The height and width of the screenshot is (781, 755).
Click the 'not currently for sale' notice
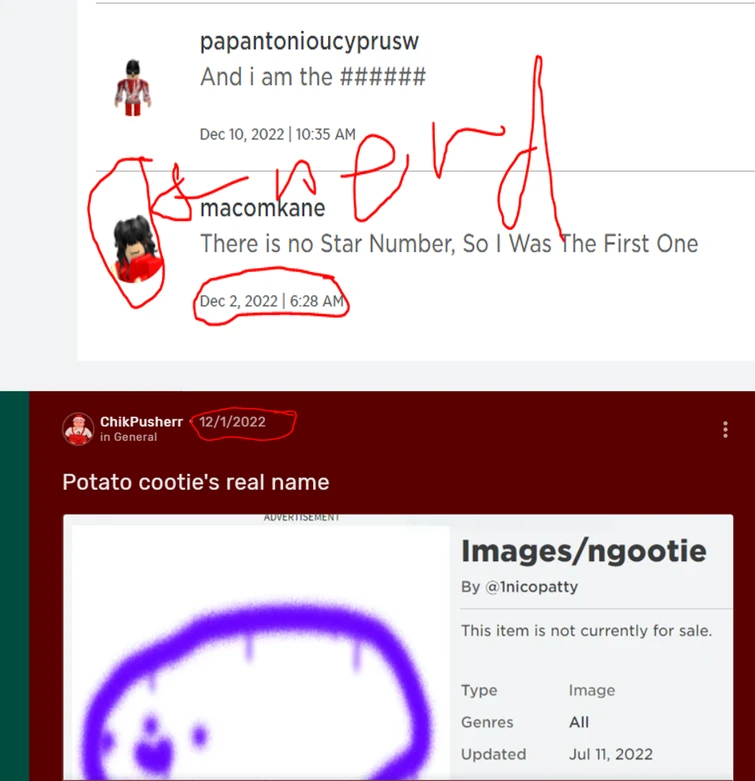coord(586,631)
